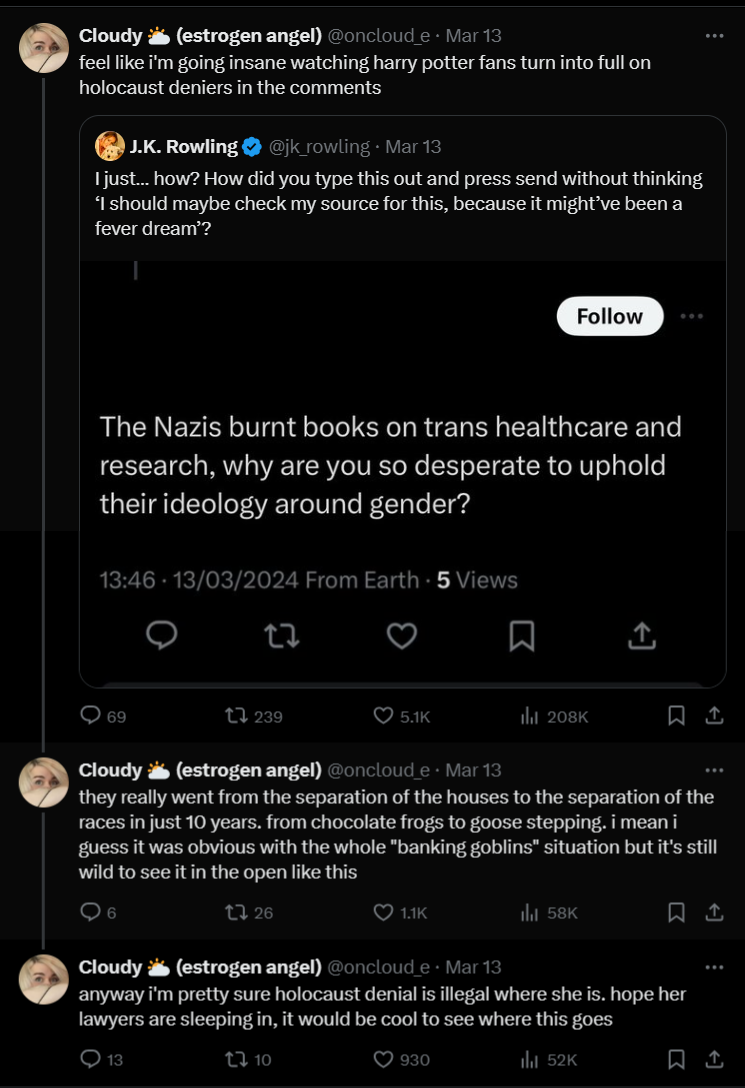
Task: Share the first tweet quoting J.K. Rowling
Action: 714,716
